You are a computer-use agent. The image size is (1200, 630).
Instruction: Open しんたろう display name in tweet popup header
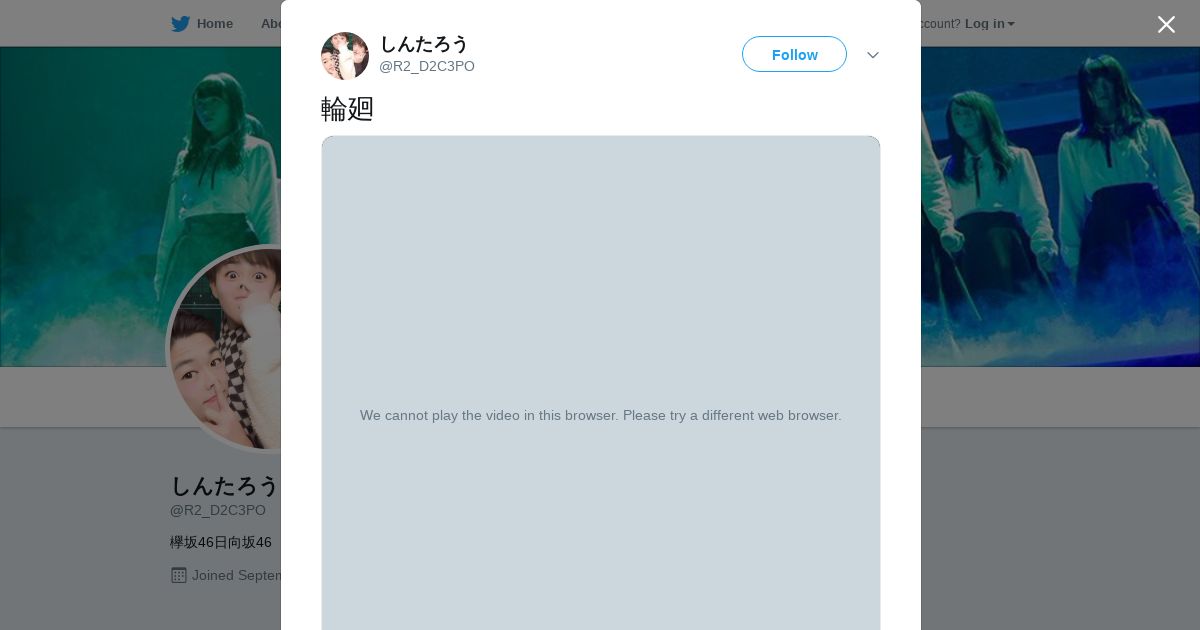point(424,44)
